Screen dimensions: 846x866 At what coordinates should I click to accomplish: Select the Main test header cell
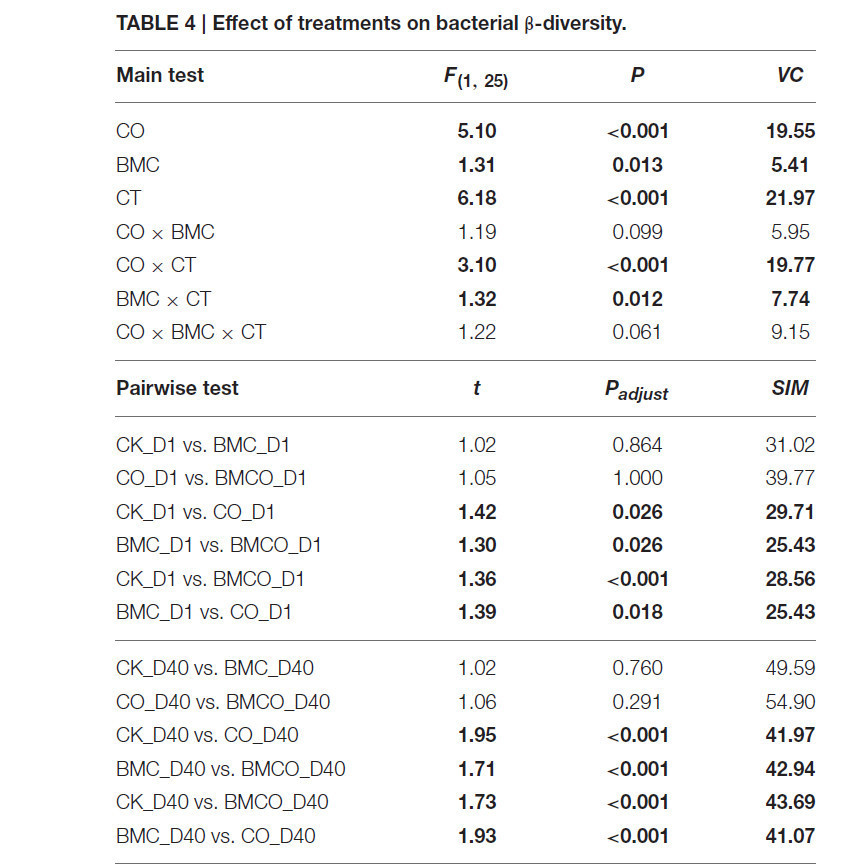pos(160,75)
